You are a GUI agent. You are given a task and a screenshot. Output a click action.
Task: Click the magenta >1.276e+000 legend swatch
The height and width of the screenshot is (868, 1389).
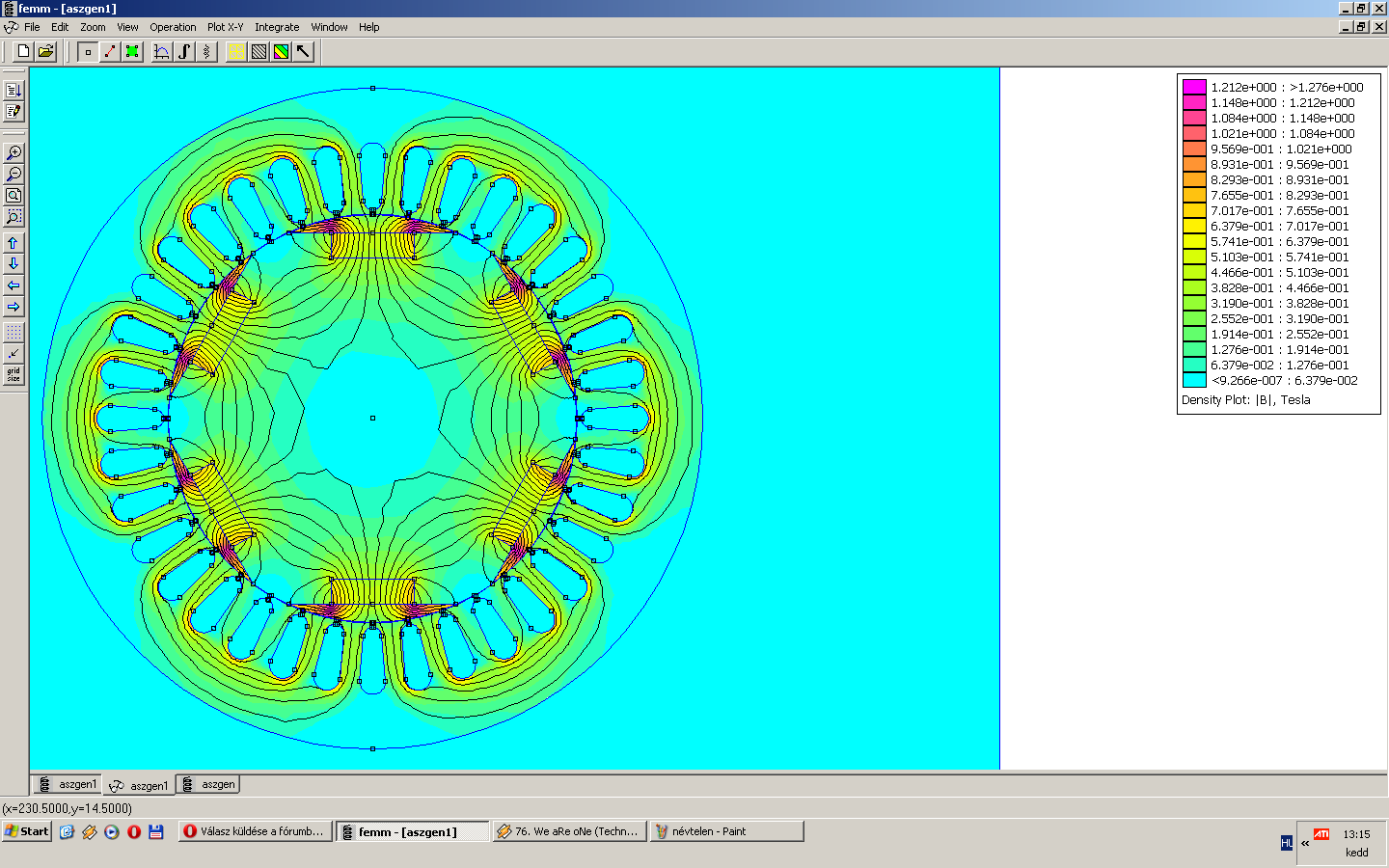[x=1194, y=87]
